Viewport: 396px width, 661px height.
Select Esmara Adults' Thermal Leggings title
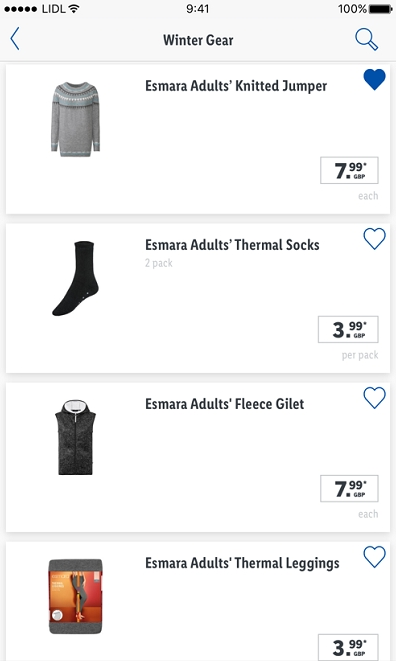[242, 564]
